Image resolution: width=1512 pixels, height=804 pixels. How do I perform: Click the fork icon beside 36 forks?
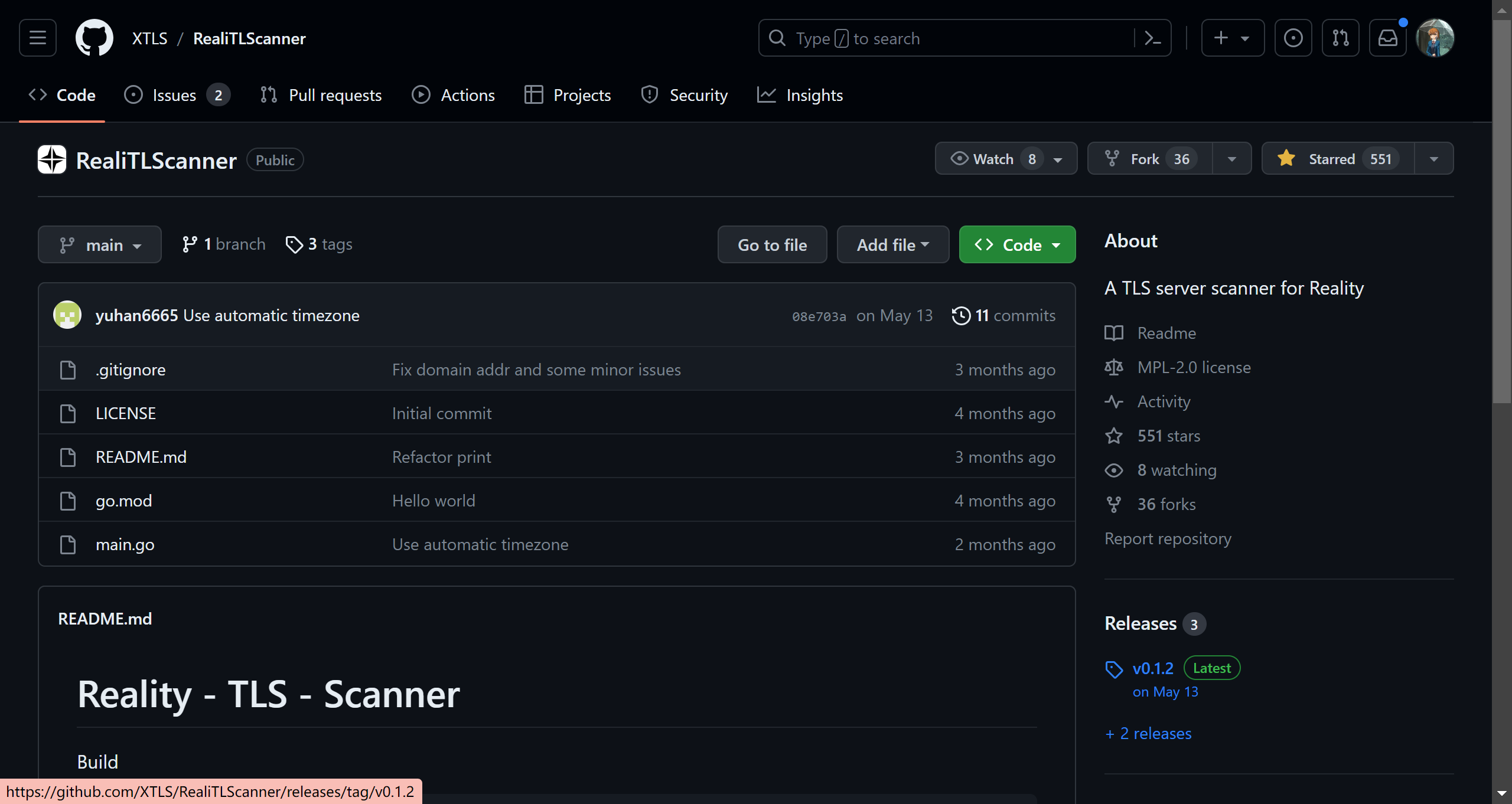click(1114, 505)
